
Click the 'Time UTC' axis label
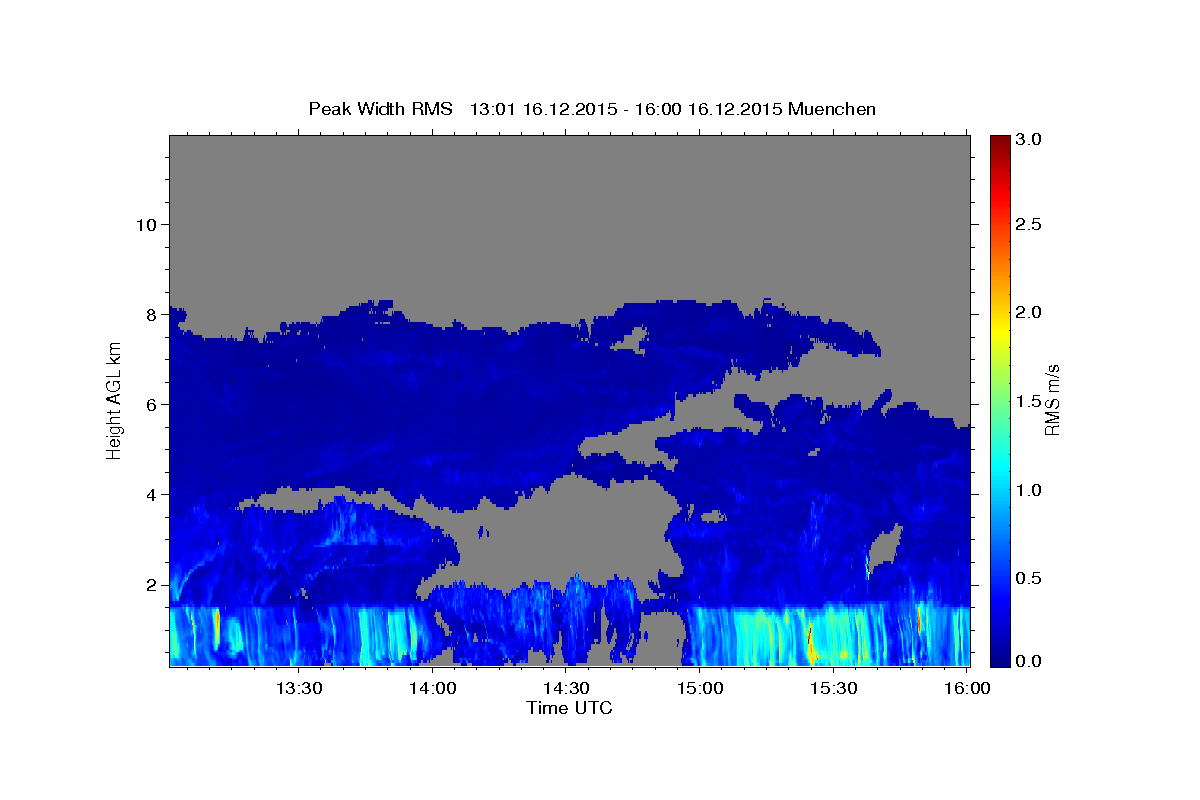click(x=569, y=708)
